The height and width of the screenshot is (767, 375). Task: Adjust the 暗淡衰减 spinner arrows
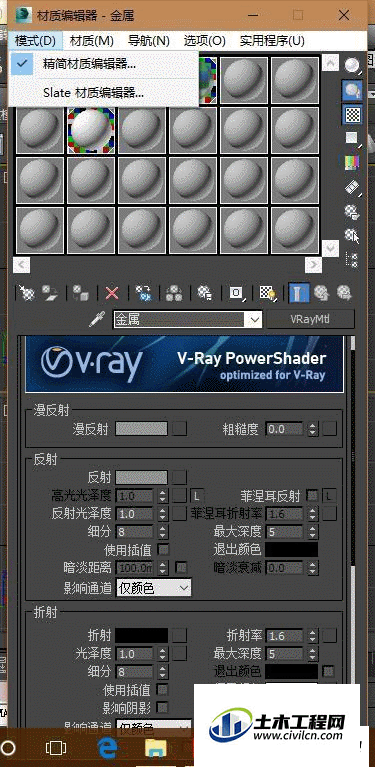(312, 568)
